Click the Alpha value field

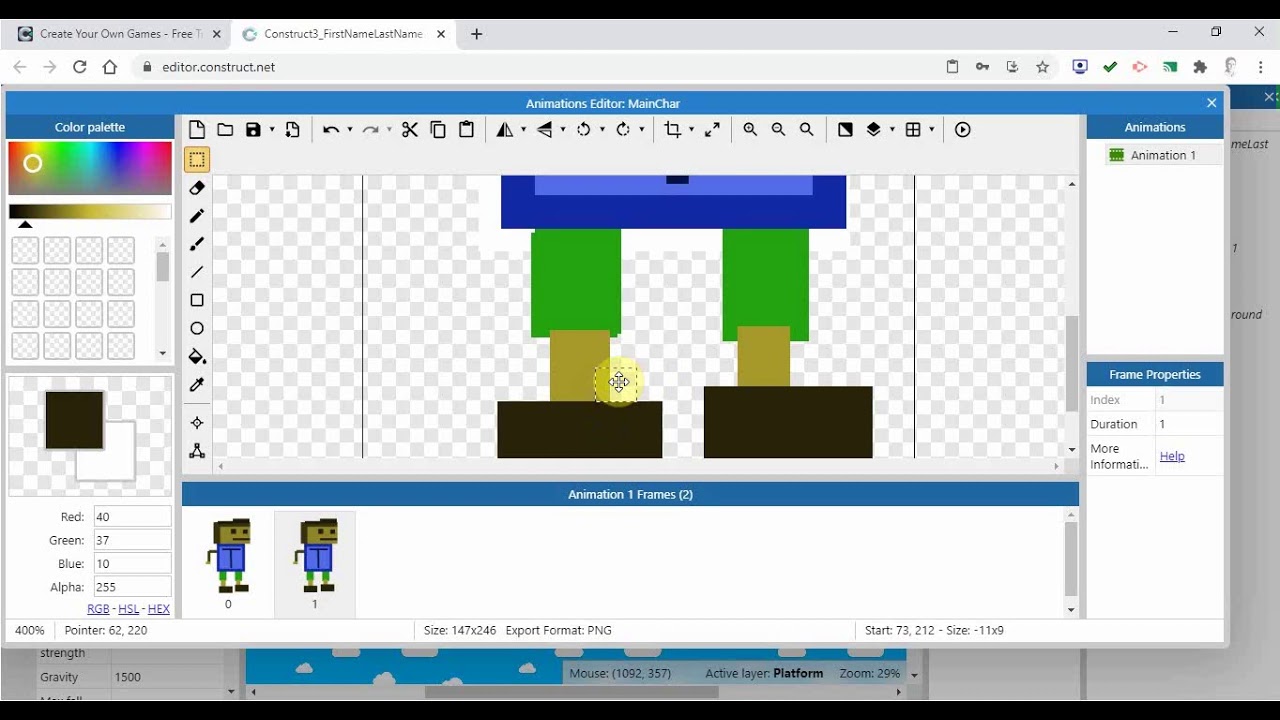pyautogui.click(x=132, y=587)
